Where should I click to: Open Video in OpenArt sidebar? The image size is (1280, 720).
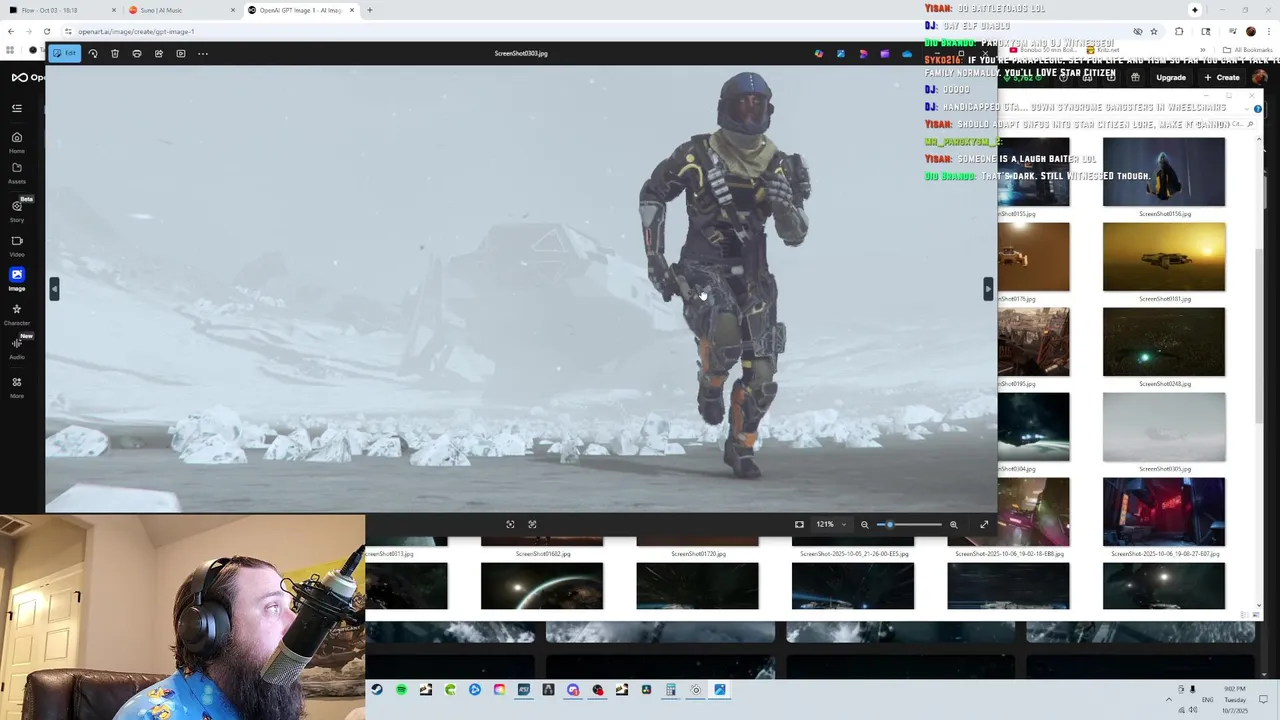[17, 245]
